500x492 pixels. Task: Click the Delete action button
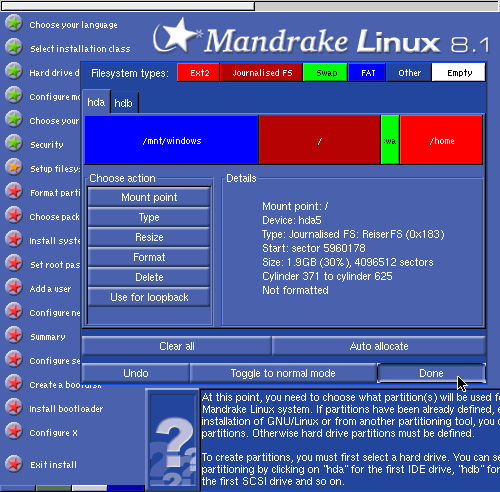pyautogui.click(x=149, y=277)
